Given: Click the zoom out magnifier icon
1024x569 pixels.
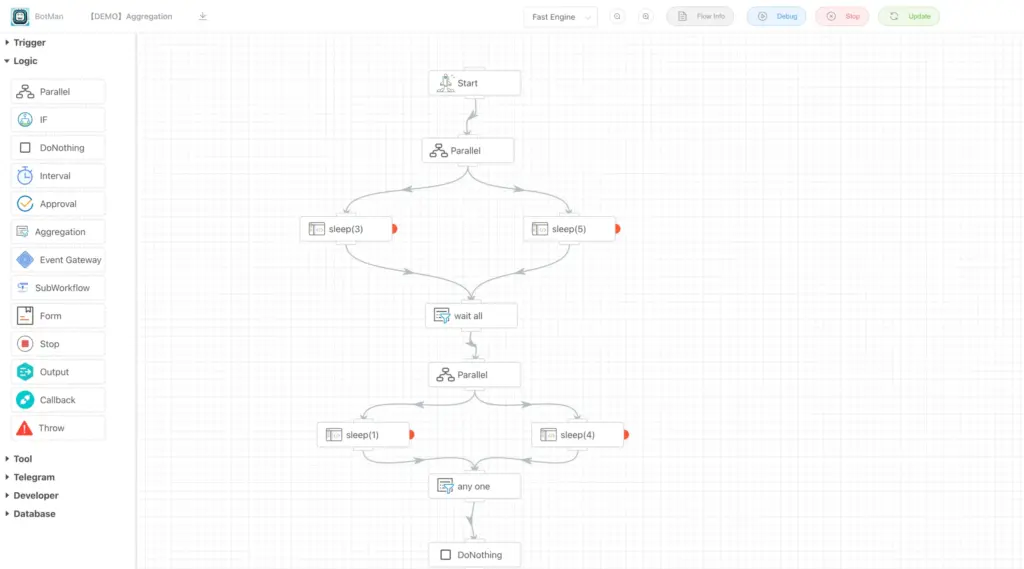Looking at the screenshot, I should (617, 16).
